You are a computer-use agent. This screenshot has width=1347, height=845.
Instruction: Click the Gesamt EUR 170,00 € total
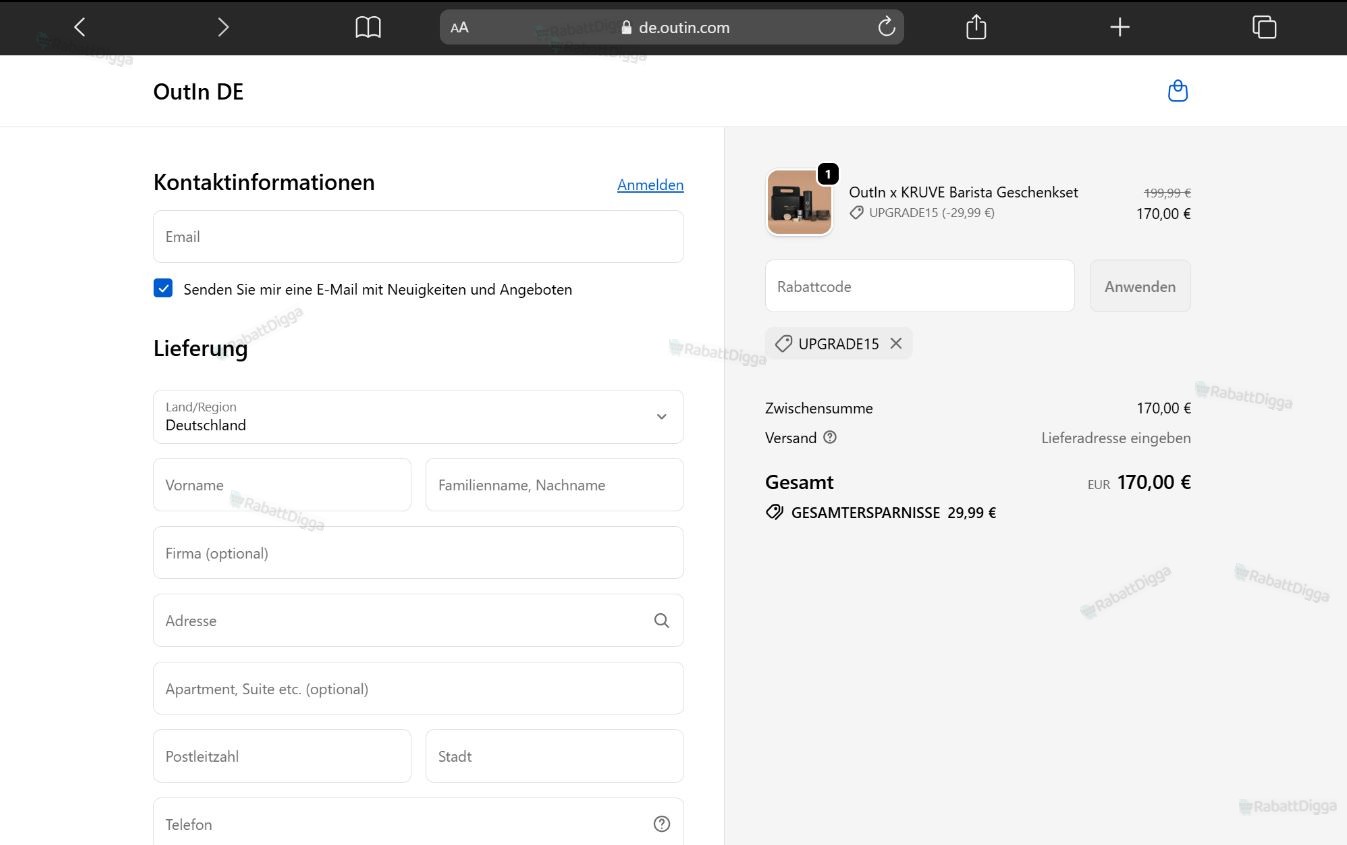[978, 482]
